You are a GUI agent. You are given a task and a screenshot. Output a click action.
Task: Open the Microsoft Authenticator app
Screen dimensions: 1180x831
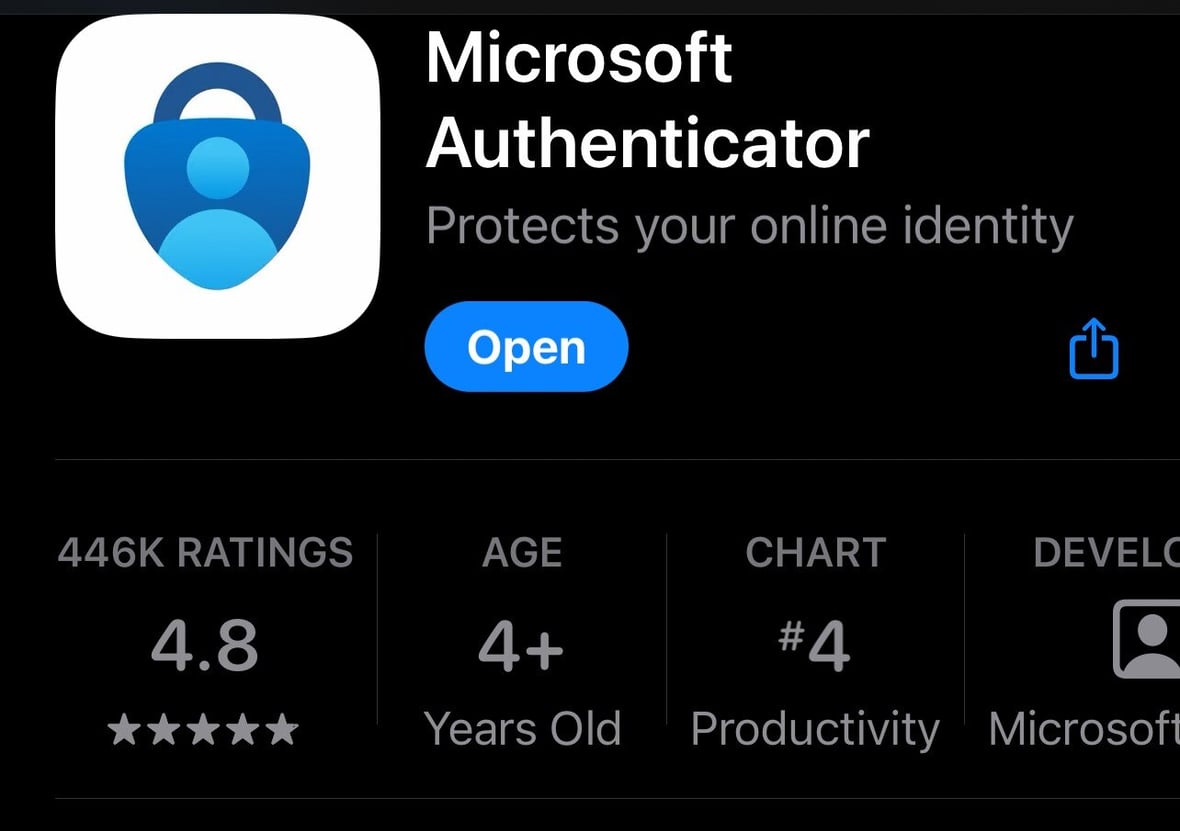click(526, 347)
